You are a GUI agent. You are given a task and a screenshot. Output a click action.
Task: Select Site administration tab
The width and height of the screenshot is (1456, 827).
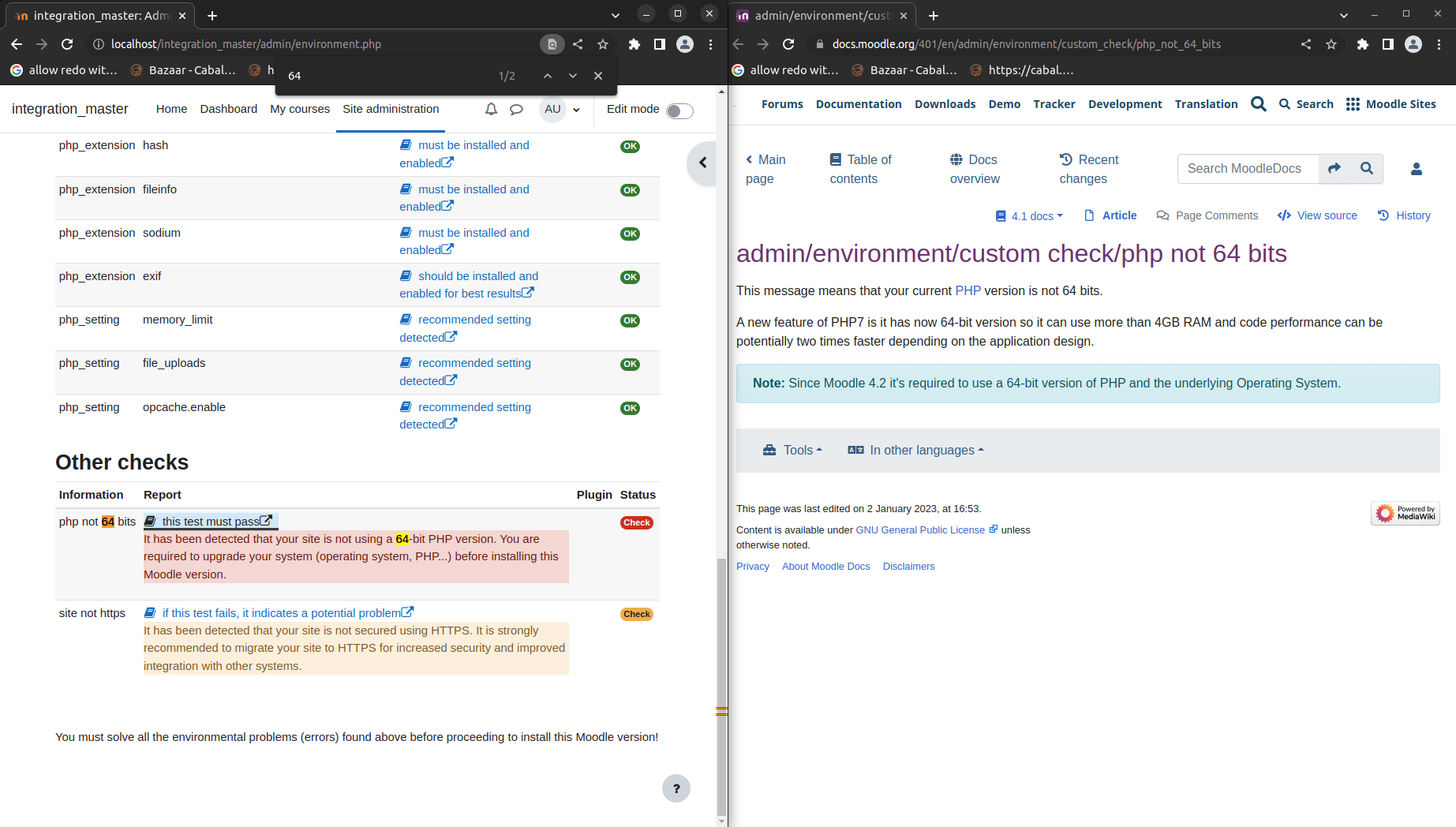pos(391,109)
